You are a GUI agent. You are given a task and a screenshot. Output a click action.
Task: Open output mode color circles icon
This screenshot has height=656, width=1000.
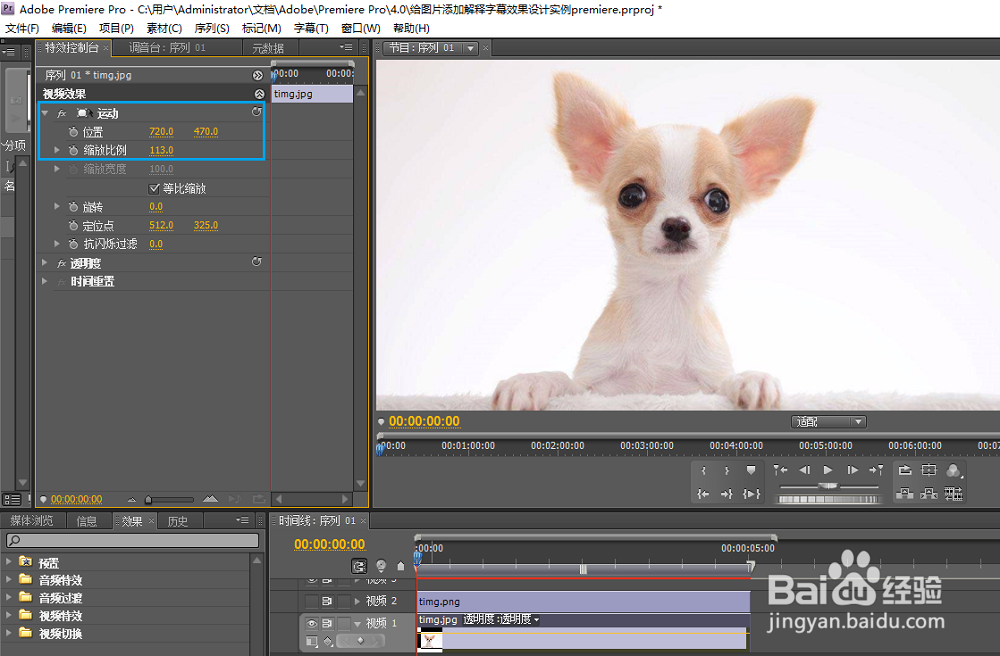coord(953,470)
